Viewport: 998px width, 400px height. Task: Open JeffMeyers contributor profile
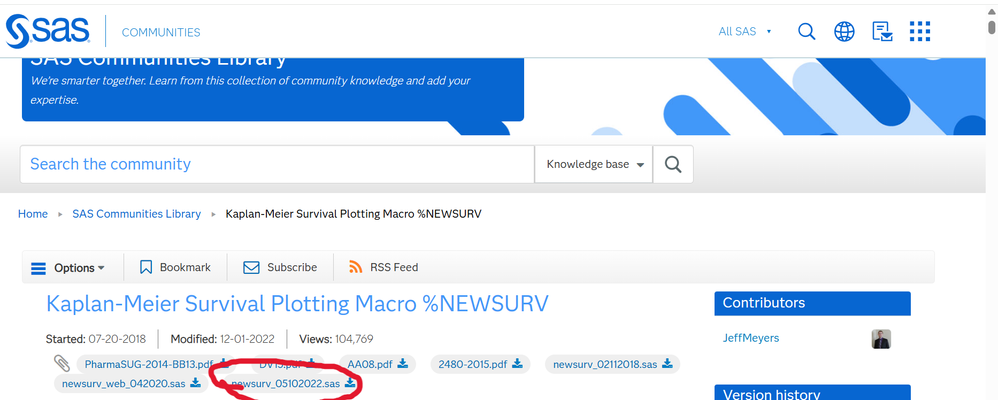point(750,338)
